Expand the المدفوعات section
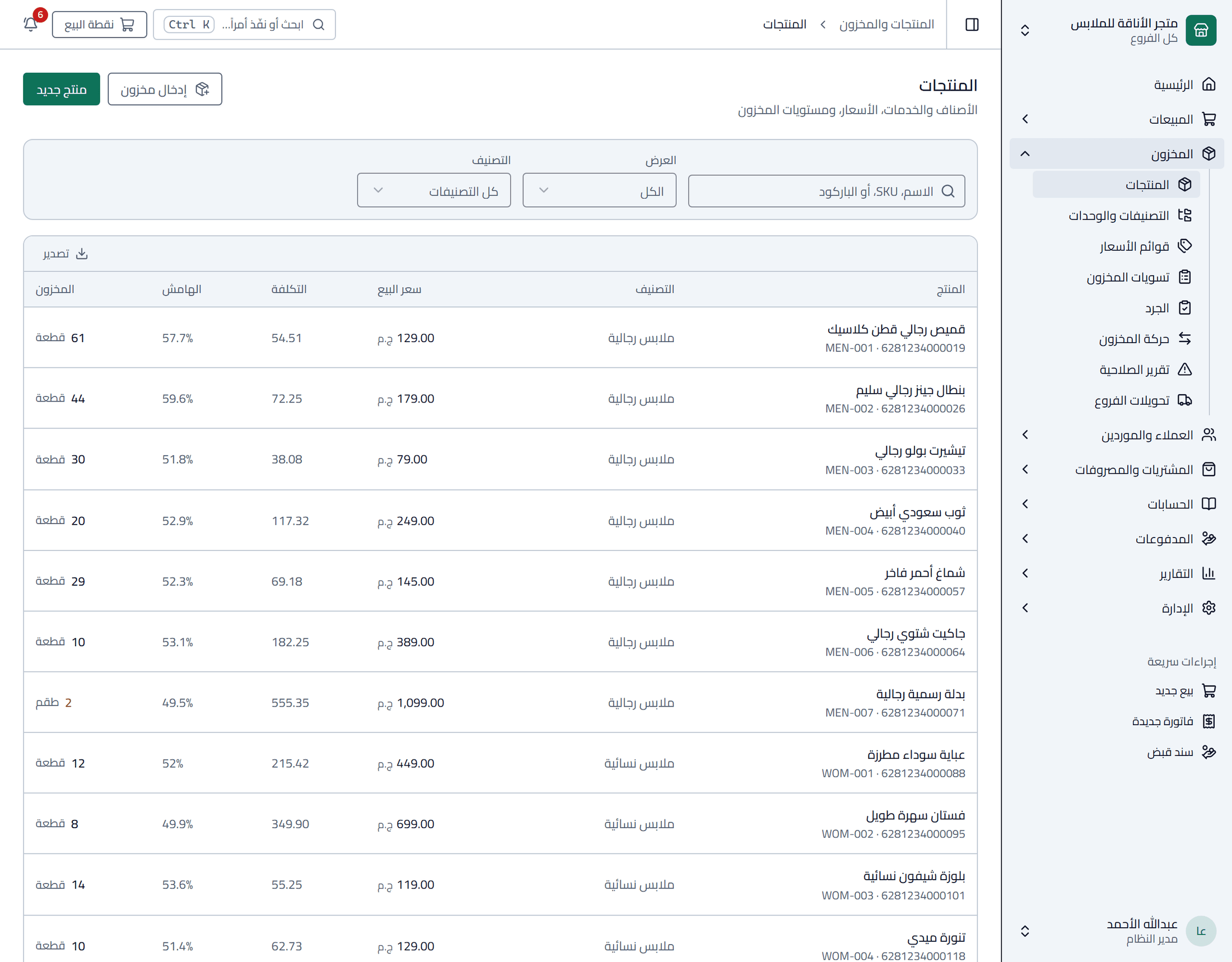The width and height of the screenshot is (1232, 962). click(x=1116, y=539)
